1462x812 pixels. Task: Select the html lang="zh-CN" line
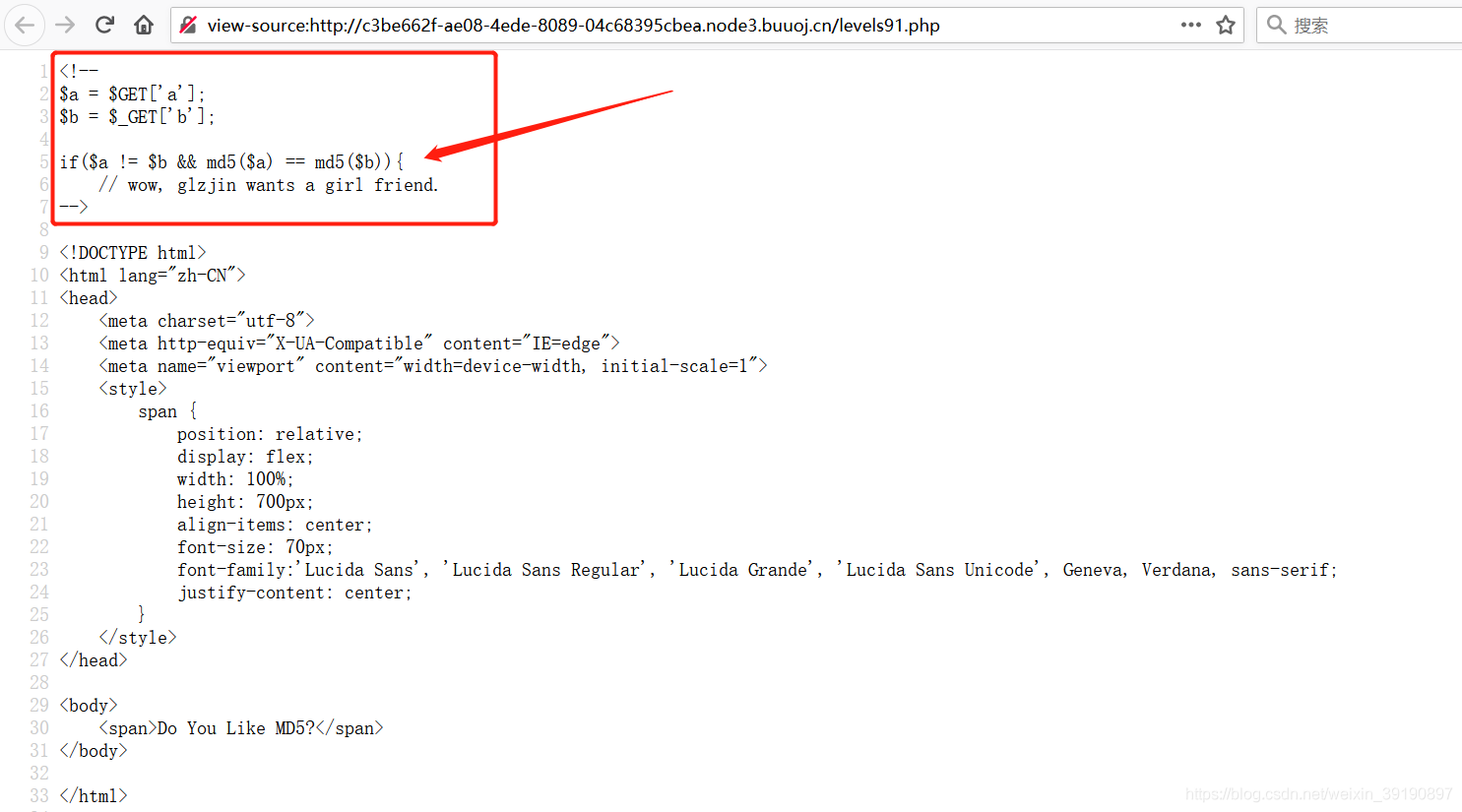[153, 276]
